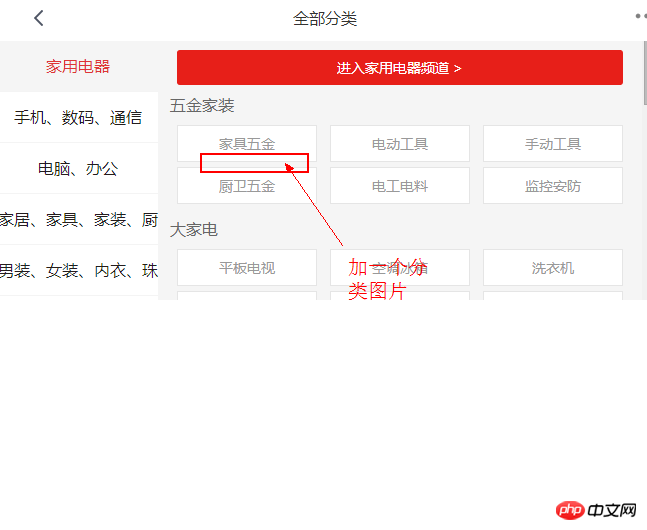The image size is (647, 530).
Task: Choose the 厨卫五金 subcategory
Action: pyautogui.click(x=247, y=186)
